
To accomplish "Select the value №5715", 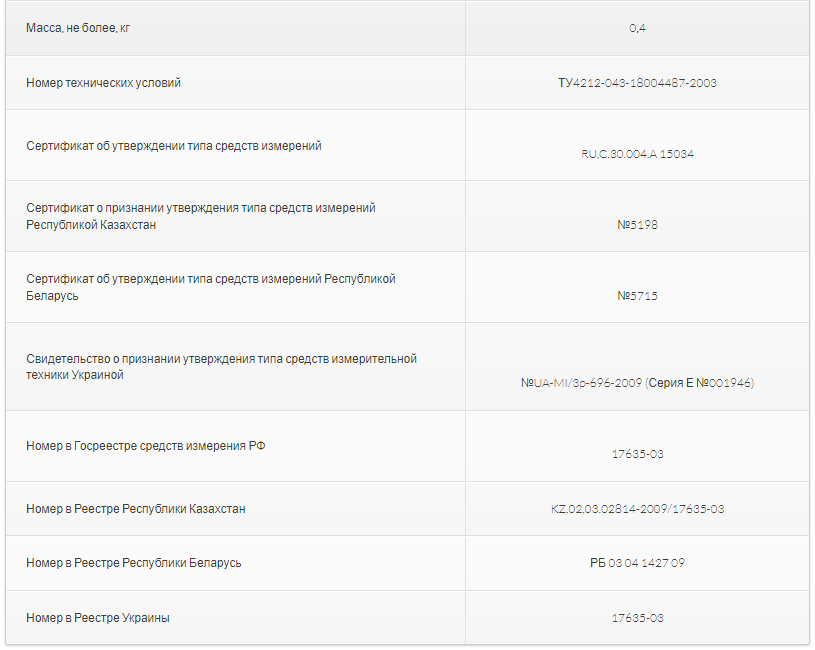I will (637, 296).
